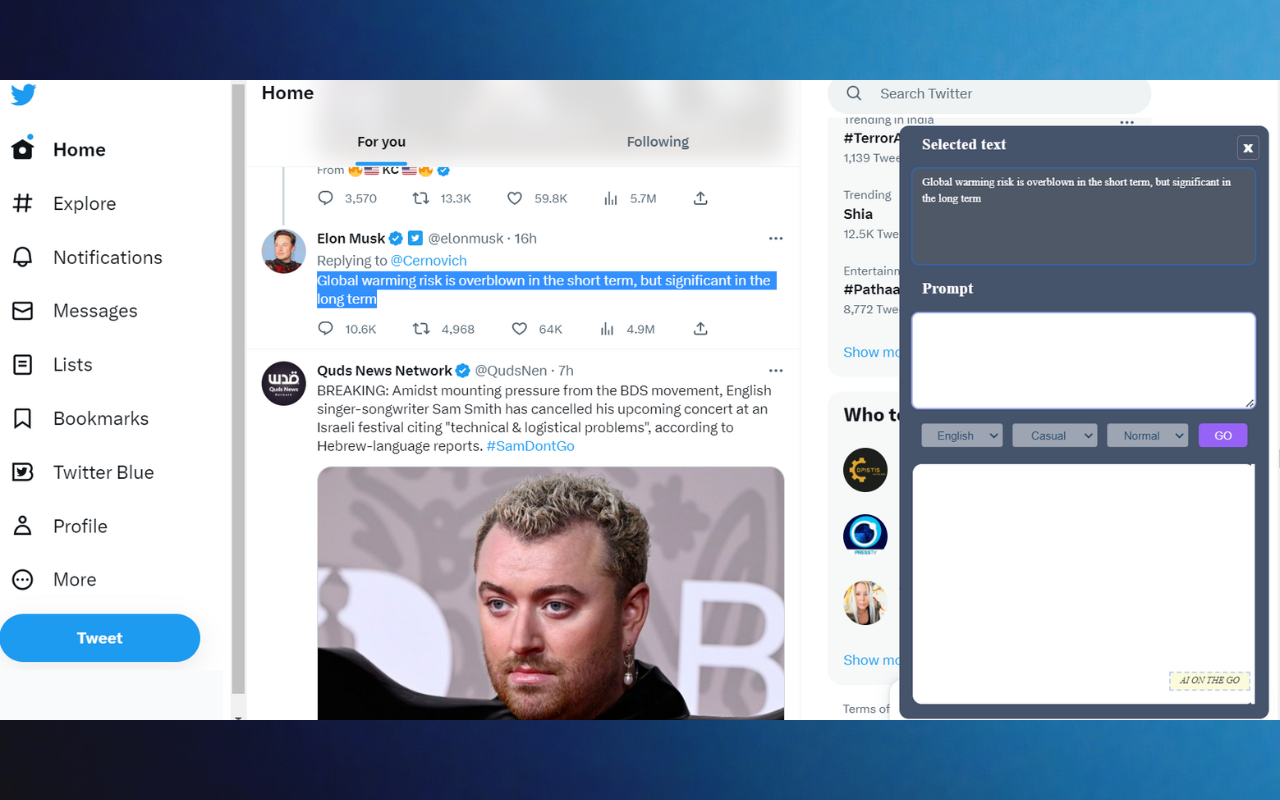The height and width of the screenshot is (800, 1280).
Task: Like Elon Musk's tweet (64K)
Action: (x=519, y=328)
